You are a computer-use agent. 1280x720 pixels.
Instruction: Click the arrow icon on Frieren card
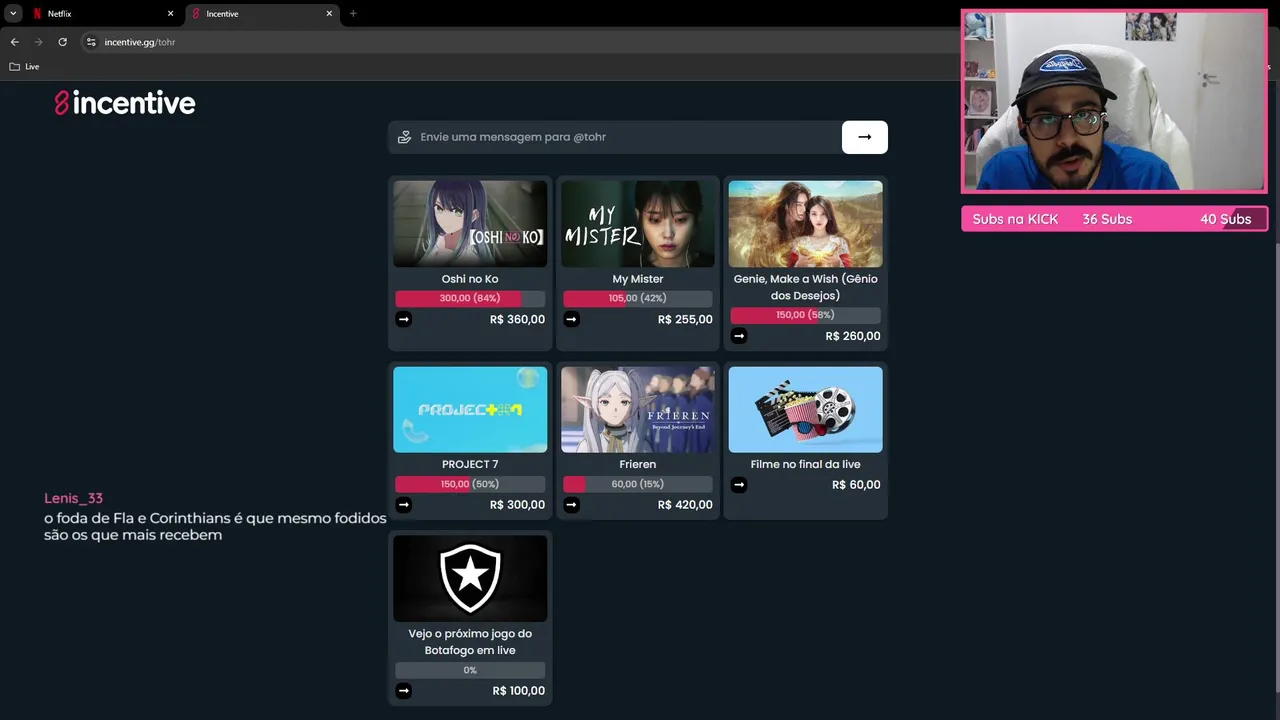pyautogui.click(x=571, y=505)
